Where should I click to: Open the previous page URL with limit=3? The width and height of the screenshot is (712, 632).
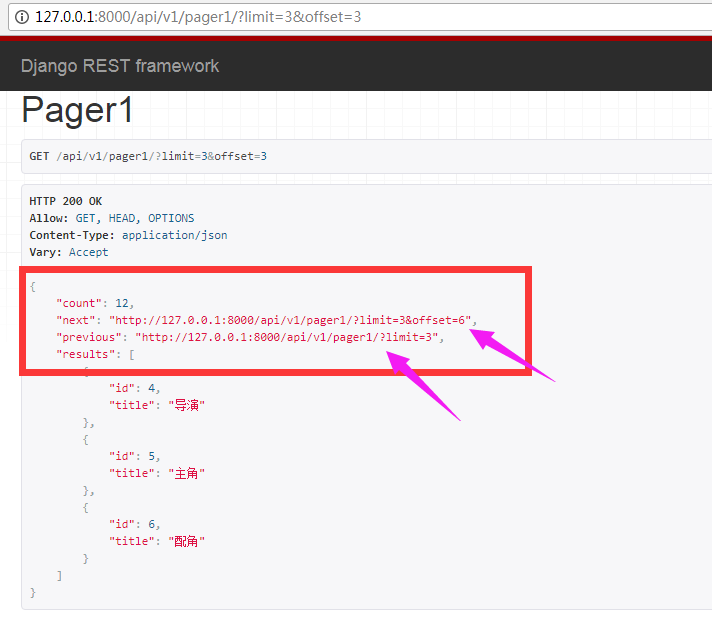point(287,337)
